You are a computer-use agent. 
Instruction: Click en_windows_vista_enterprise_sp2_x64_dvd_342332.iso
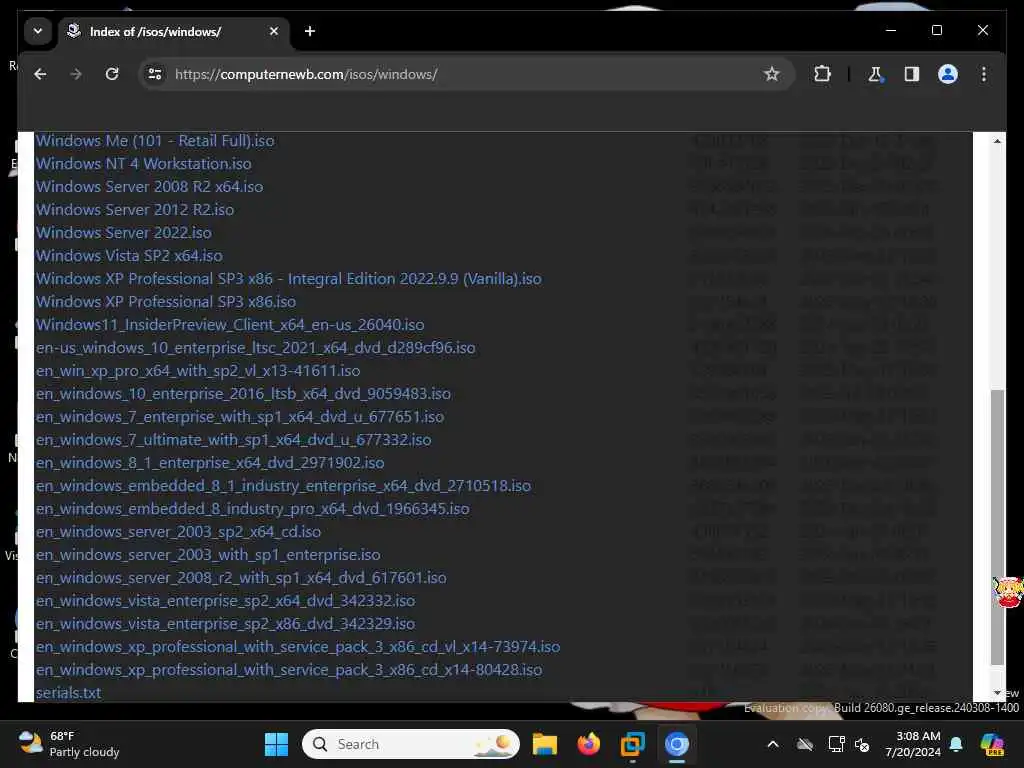(x=225, y=600)
